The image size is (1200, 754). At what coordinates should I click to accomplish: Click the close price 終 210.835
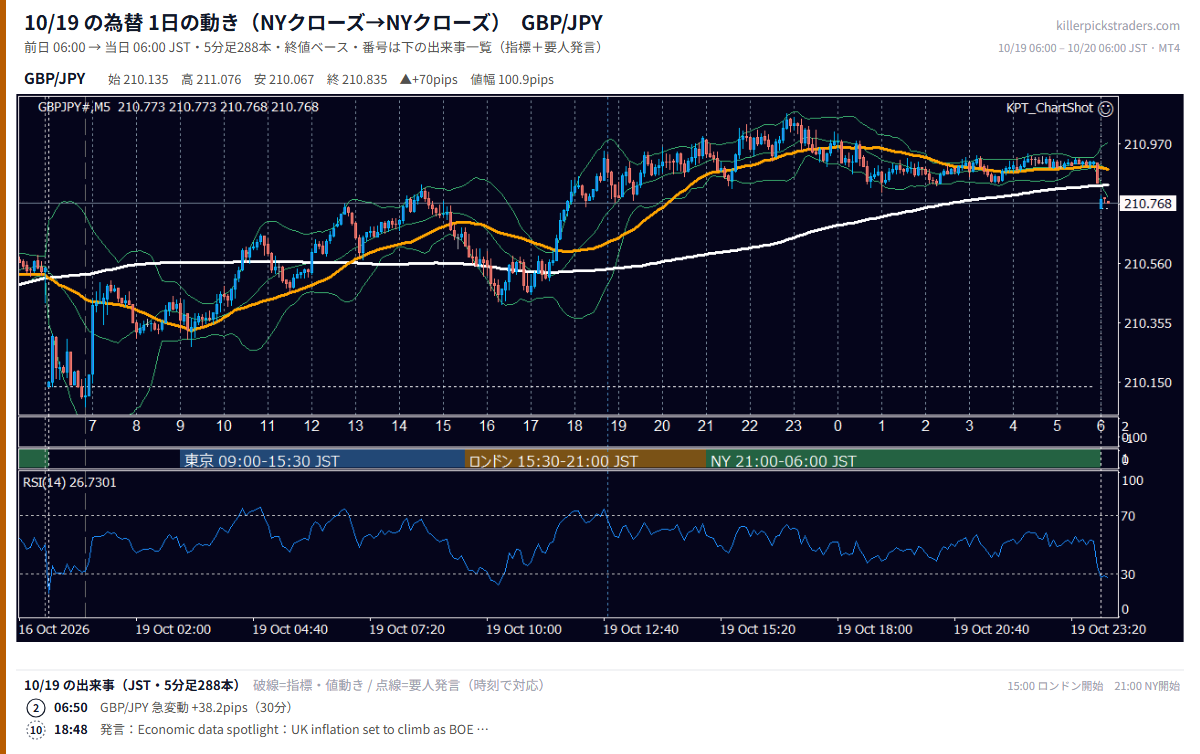[x=357, y=80]
